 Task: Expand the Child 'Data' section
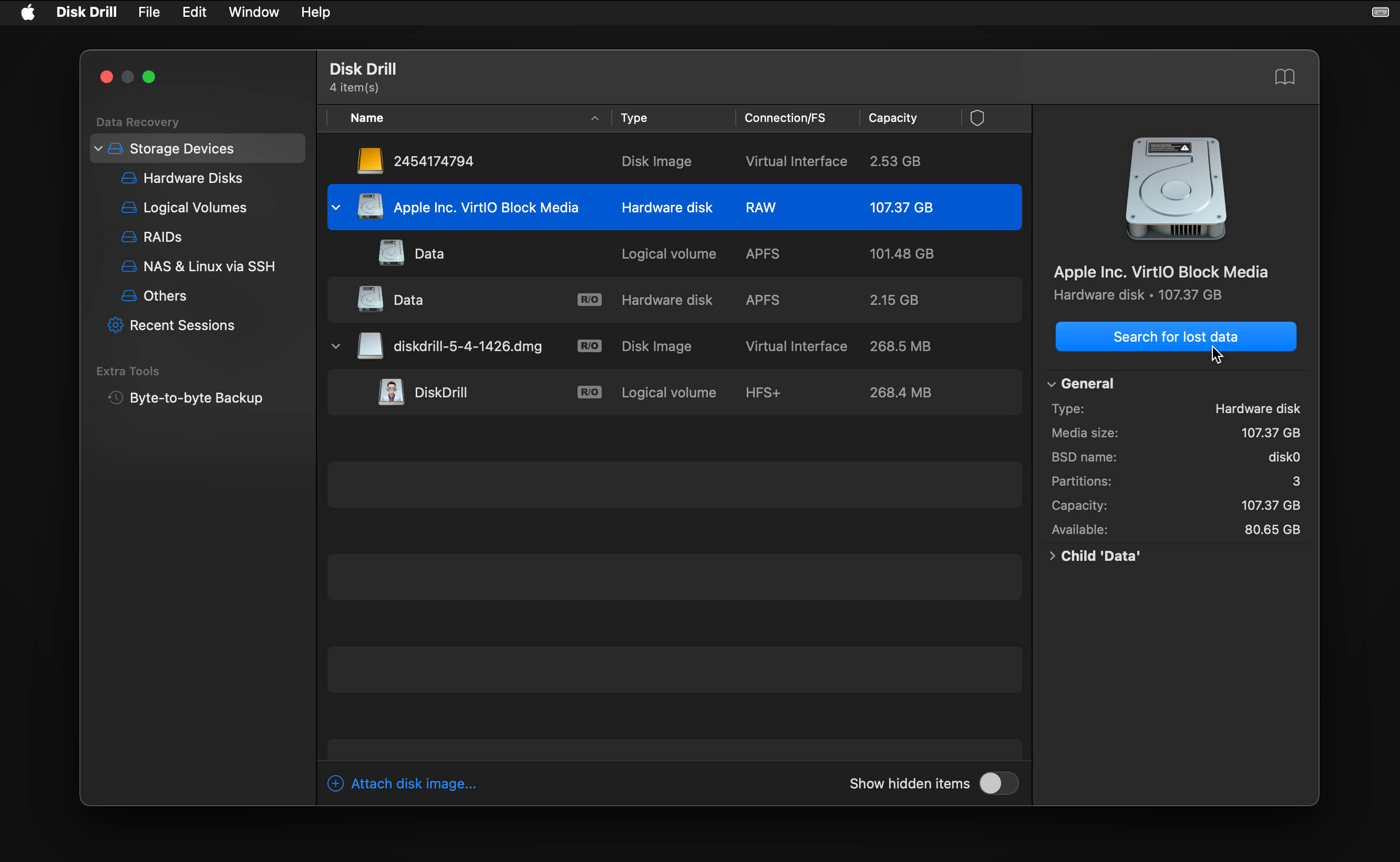1053,555
